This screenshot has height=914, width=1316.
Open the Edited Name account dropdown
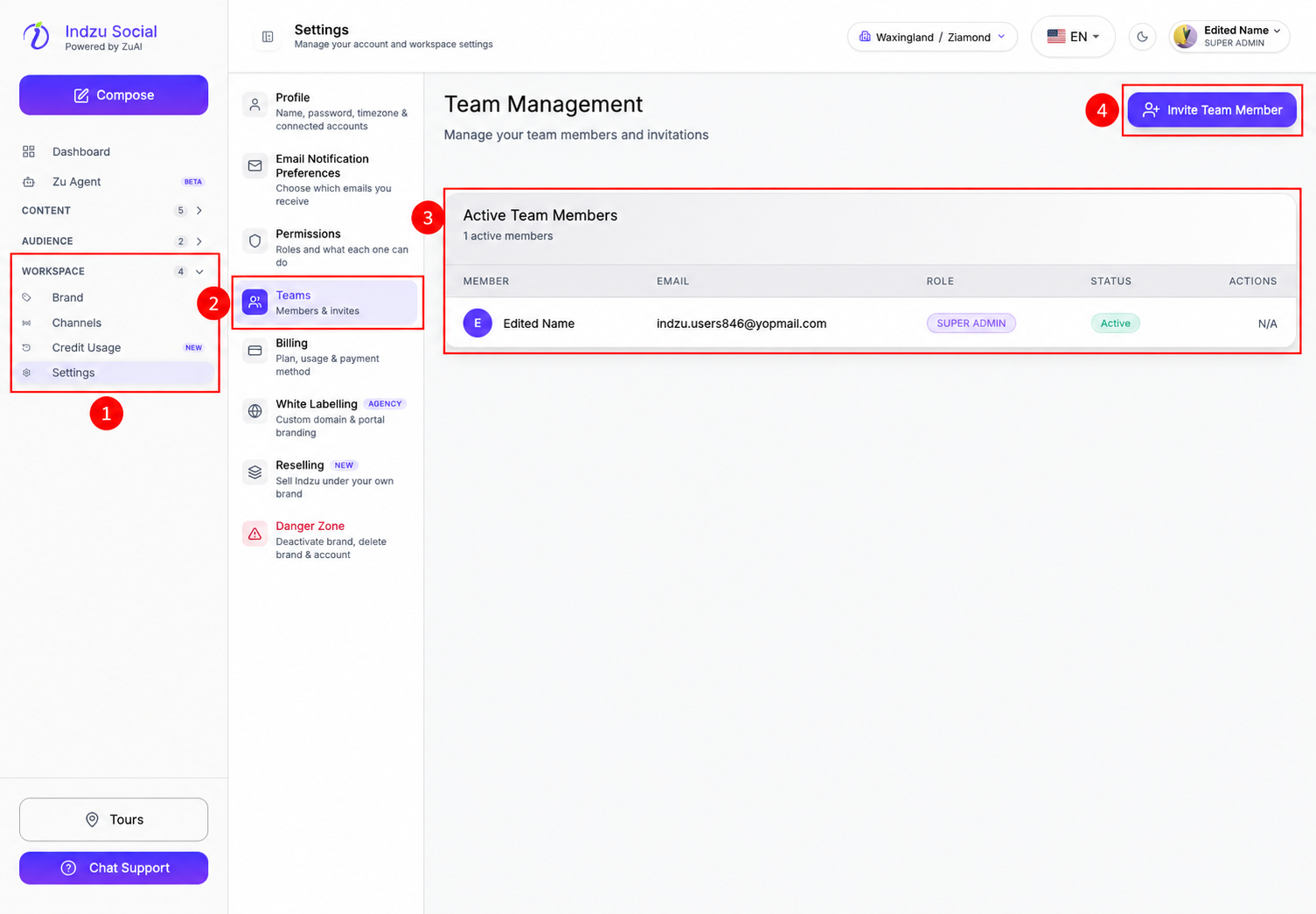pyautogui.click(x=1229, y=37)
